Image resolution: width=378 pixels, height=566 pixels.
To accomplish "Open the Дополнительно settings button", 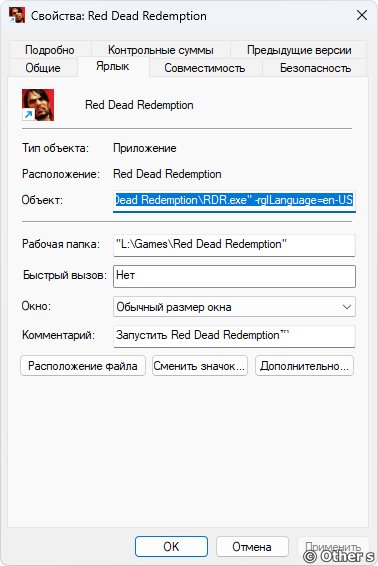I will tap(304, 366).
